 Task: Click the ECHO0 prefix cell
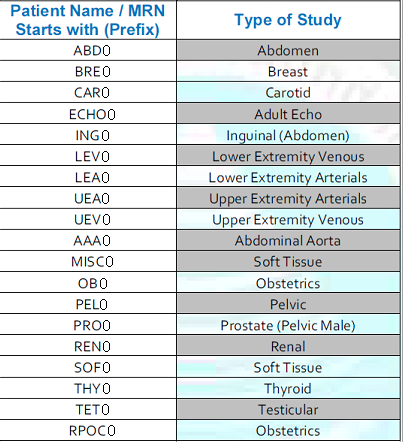[88, 114]
